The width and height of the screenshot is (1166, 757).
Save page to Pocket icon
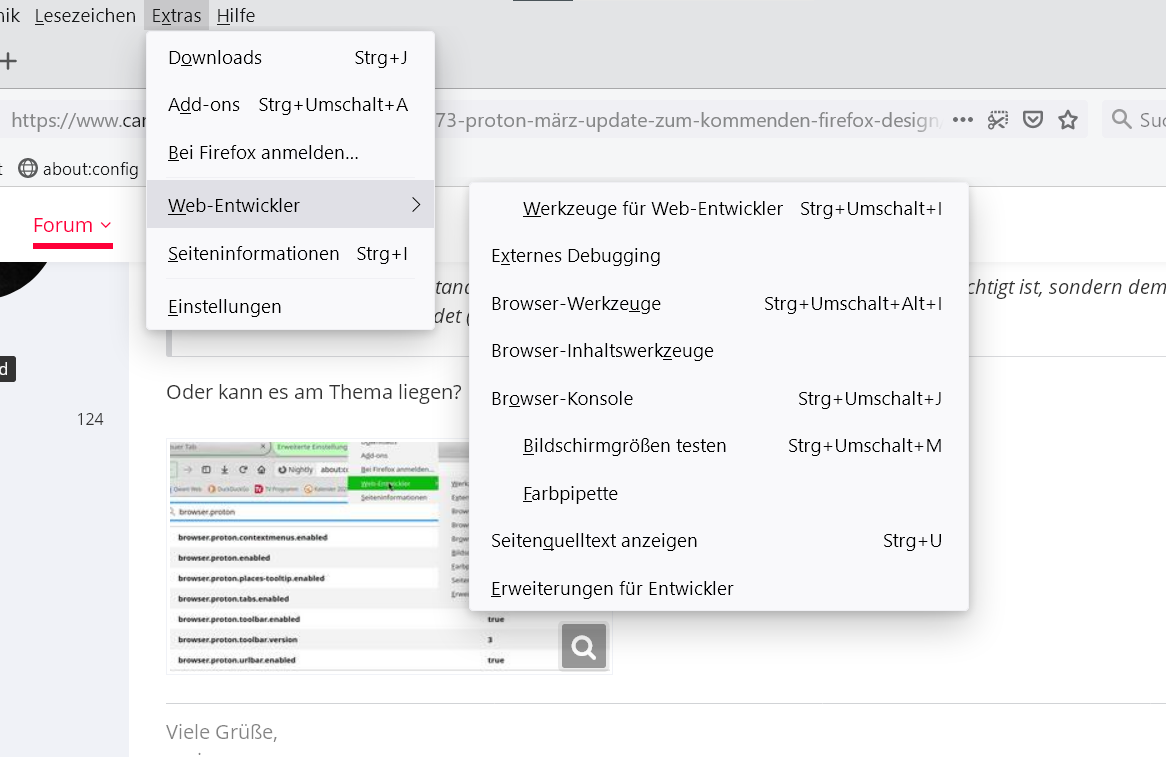pyautogui.click(x=1032, y=120)
